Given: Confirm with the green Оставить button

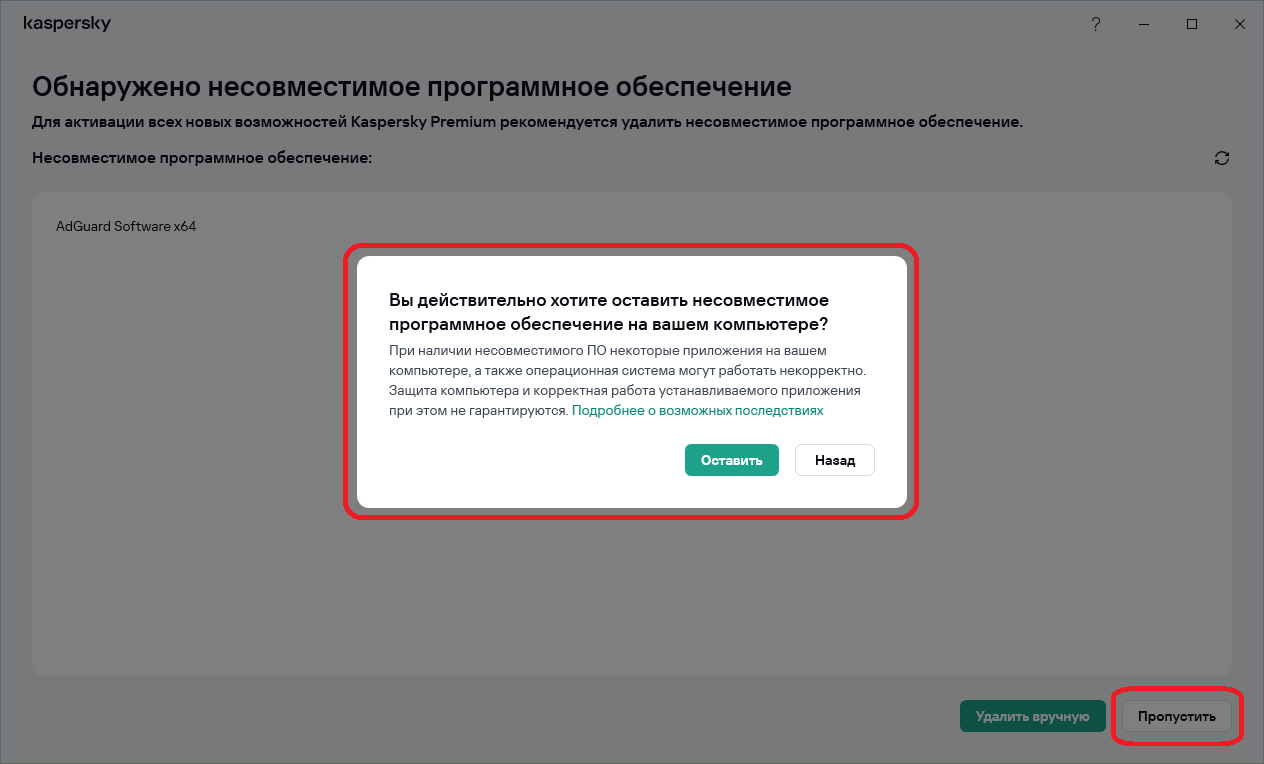Looking at the screenshot, I should (731, 460).
